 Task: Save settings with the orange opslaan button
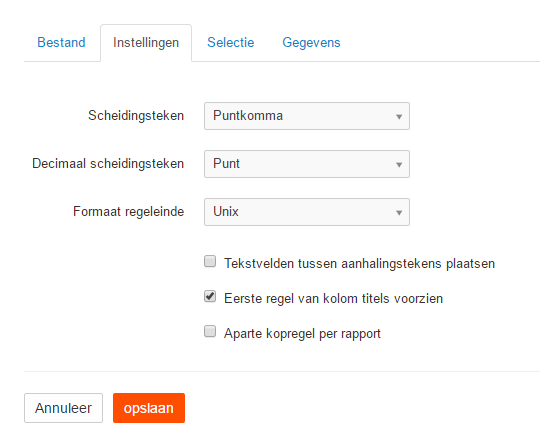(x=149, y=408)
